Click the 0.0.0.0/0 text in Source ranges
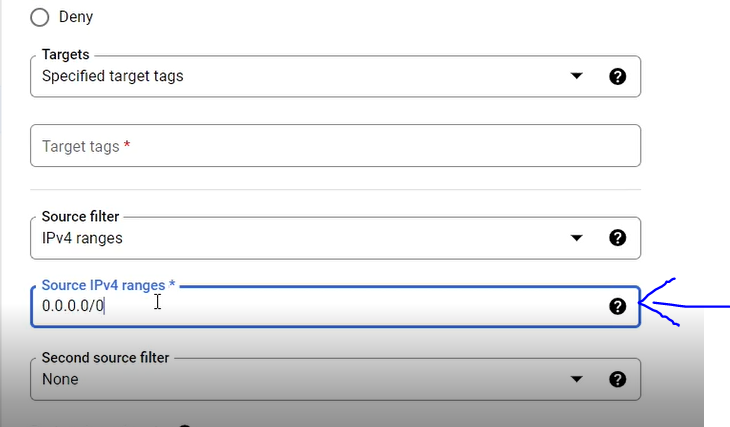730x427 pixels. [x=73, y=306]
